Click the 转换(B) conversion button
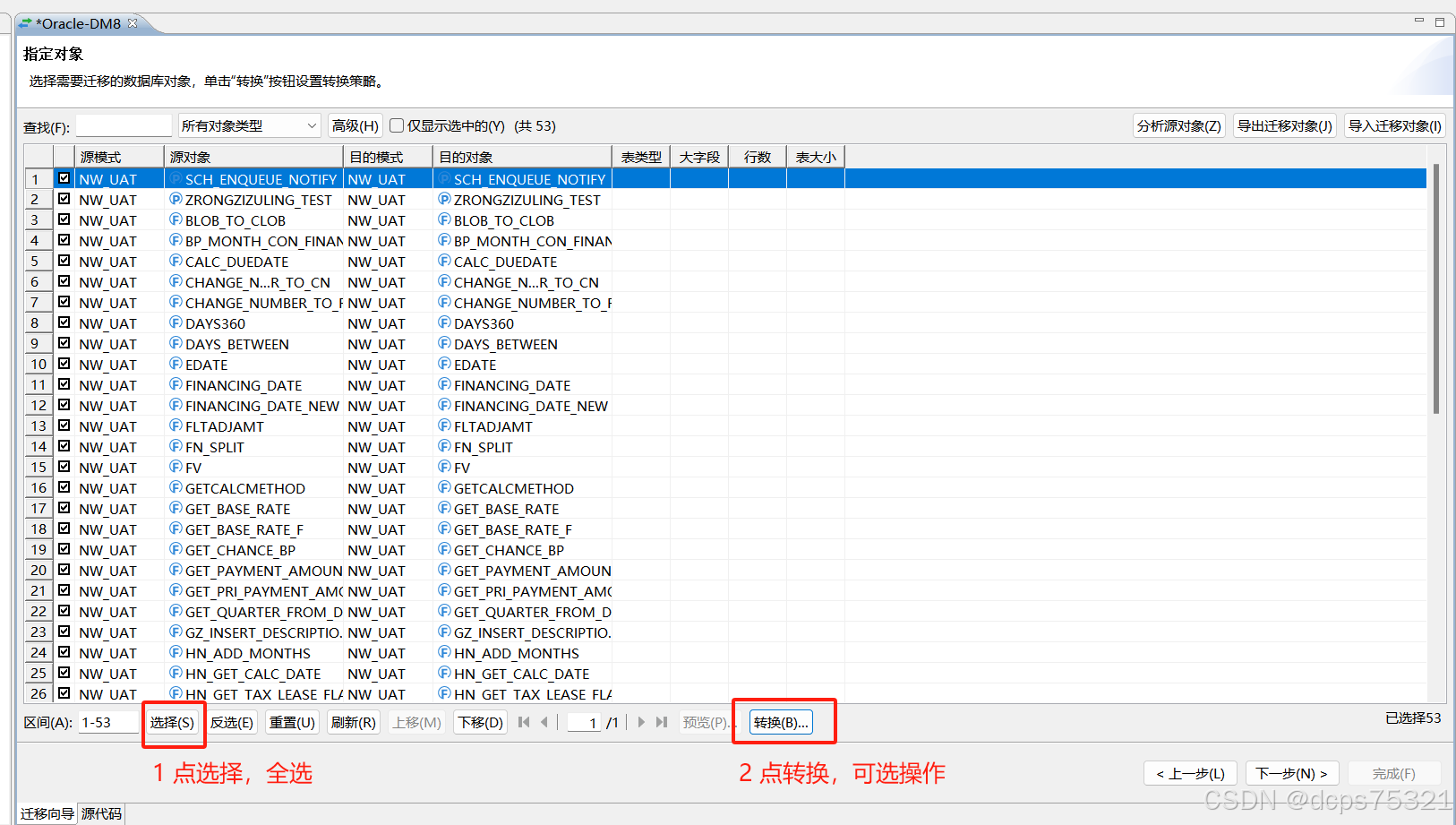Image resolution: width=1456 pixels, height=825 pixels. tap(781, 722)
